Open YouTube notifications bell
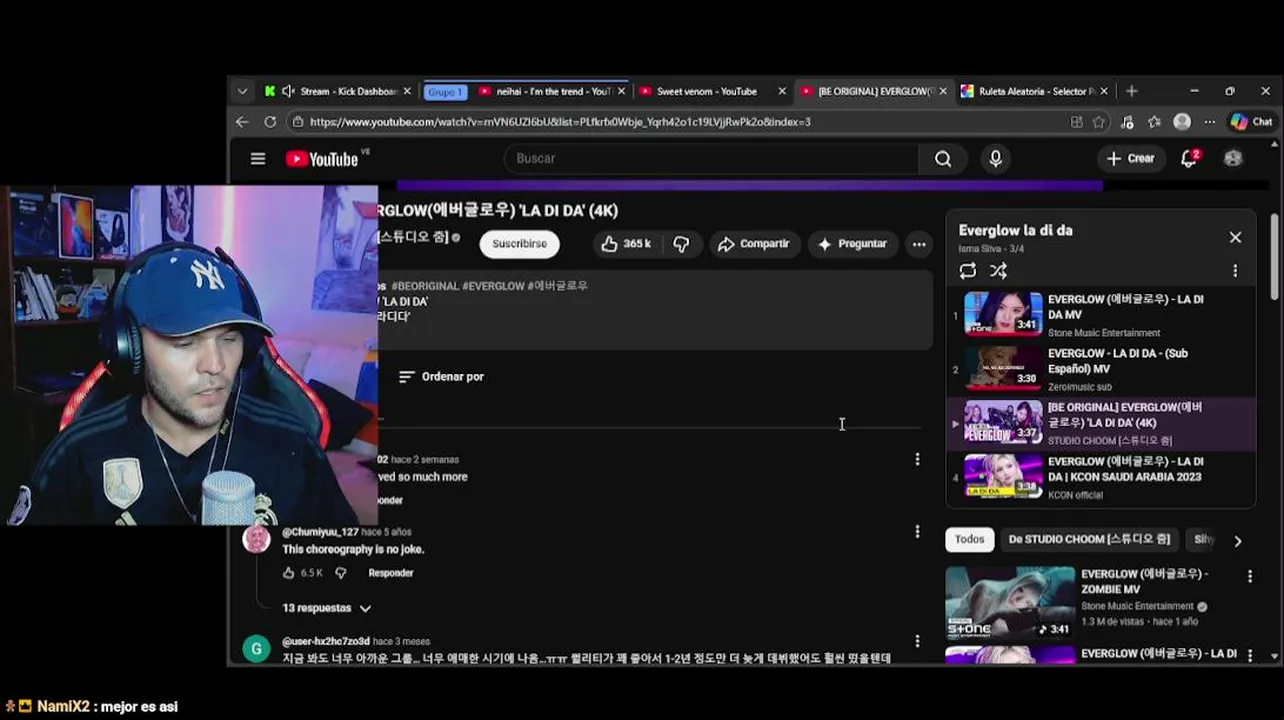1284x720 pixels. [1189, 158]
